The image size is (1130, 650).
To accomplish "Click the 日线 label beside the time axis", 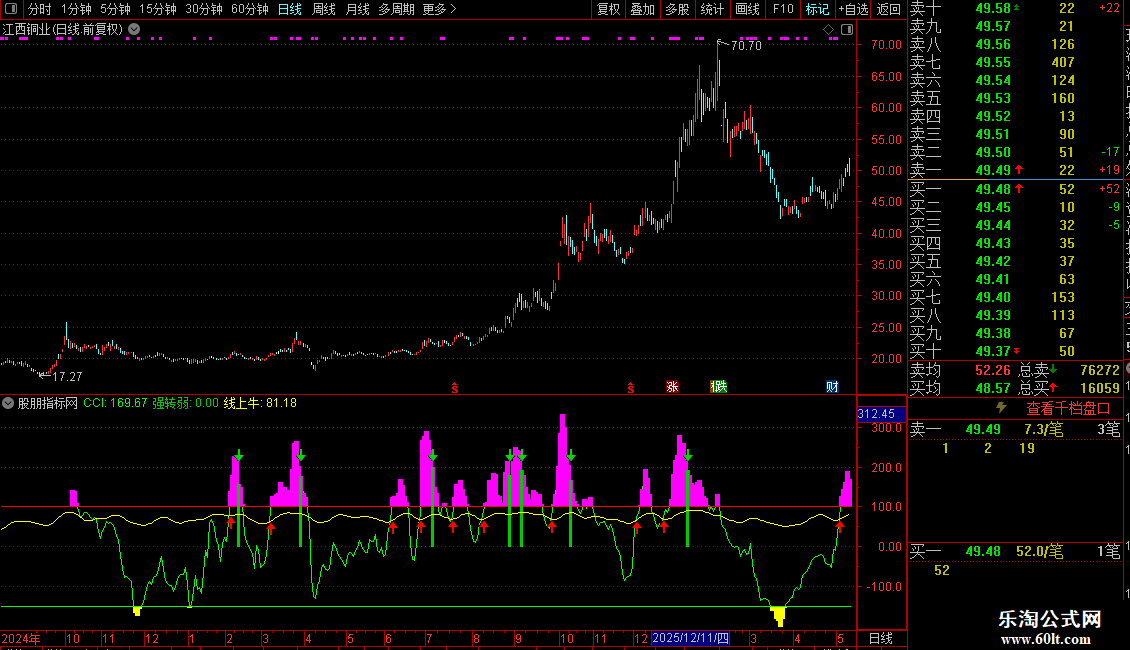I will 881,638.
